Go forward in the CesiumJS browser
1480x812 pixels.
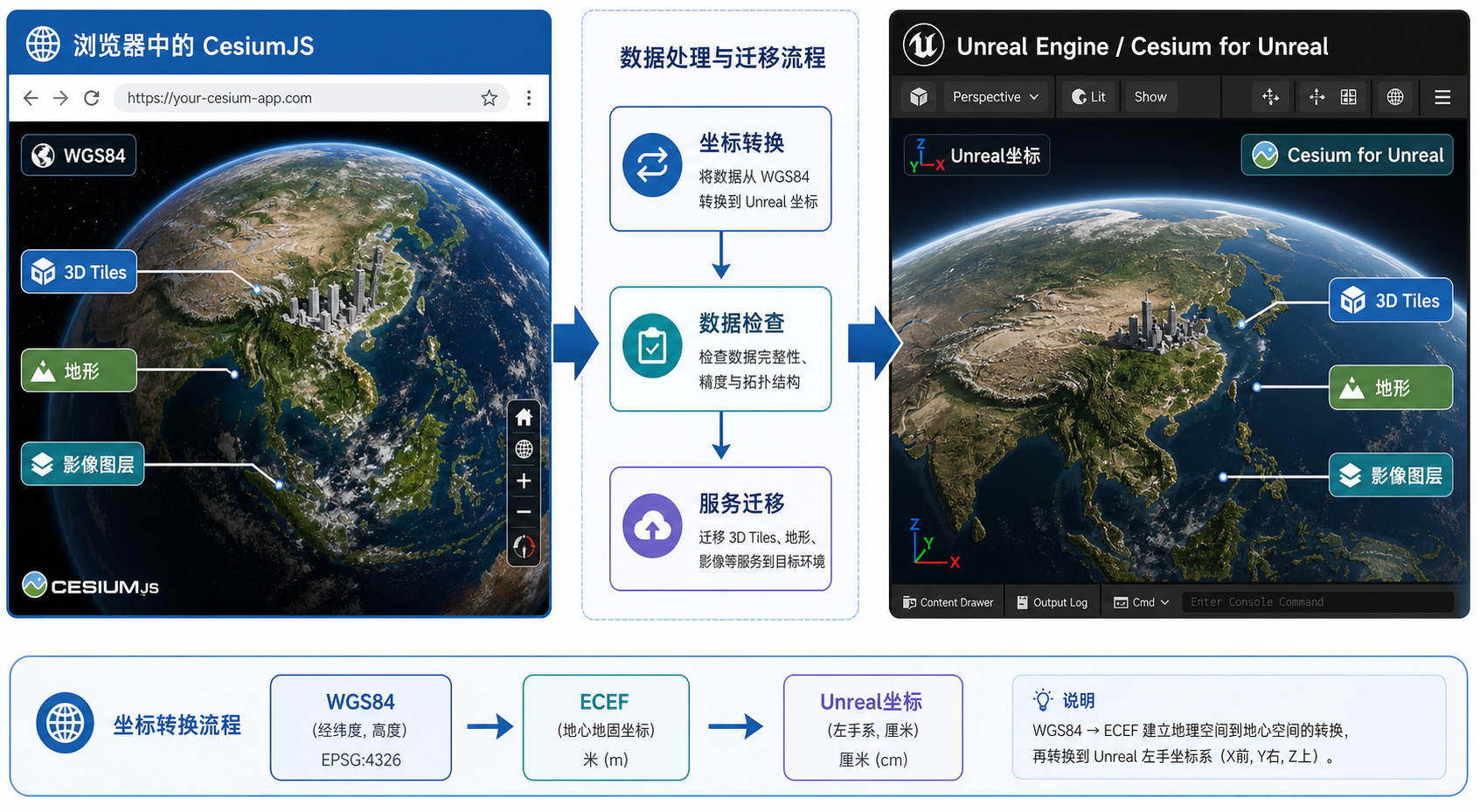click(60, 98)
